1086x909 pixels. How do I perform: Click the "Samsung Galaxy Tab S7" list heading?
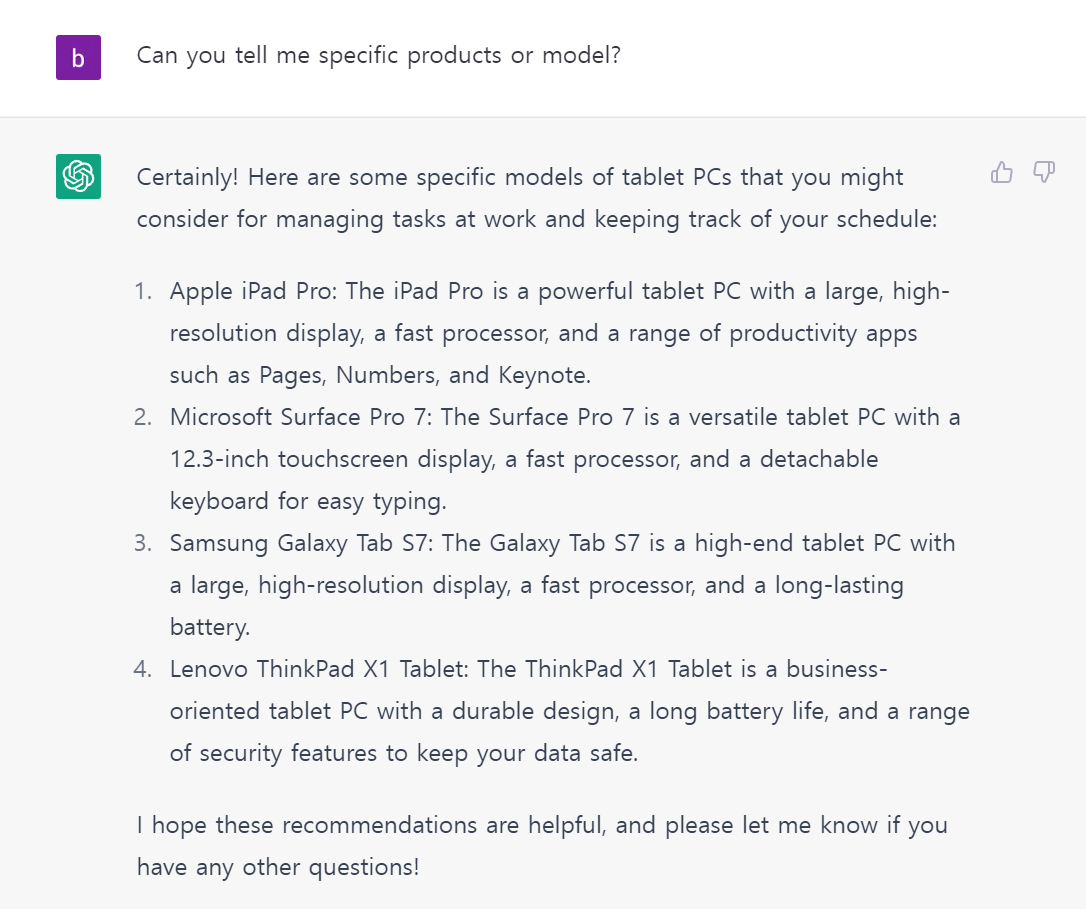301,543
